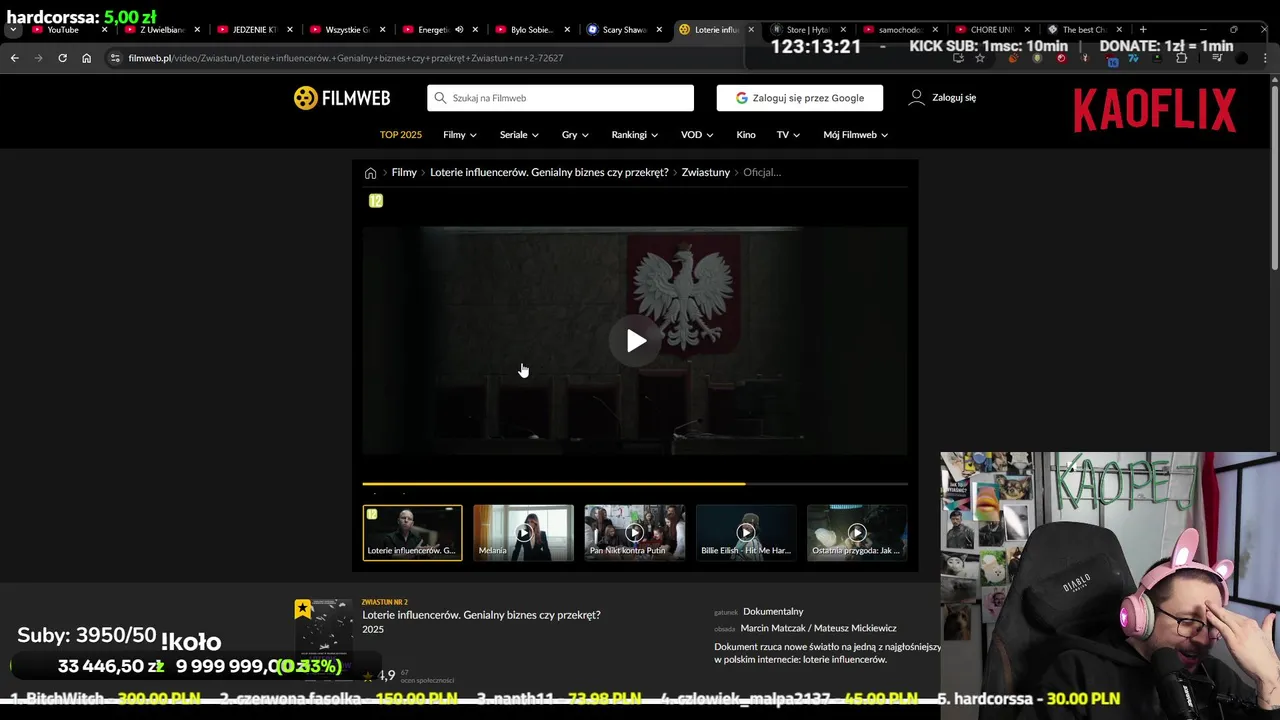The width and height of the screenshot is (1280, 720).
Task: Open the TOP 2025 menu item
Action: [401, 135]
